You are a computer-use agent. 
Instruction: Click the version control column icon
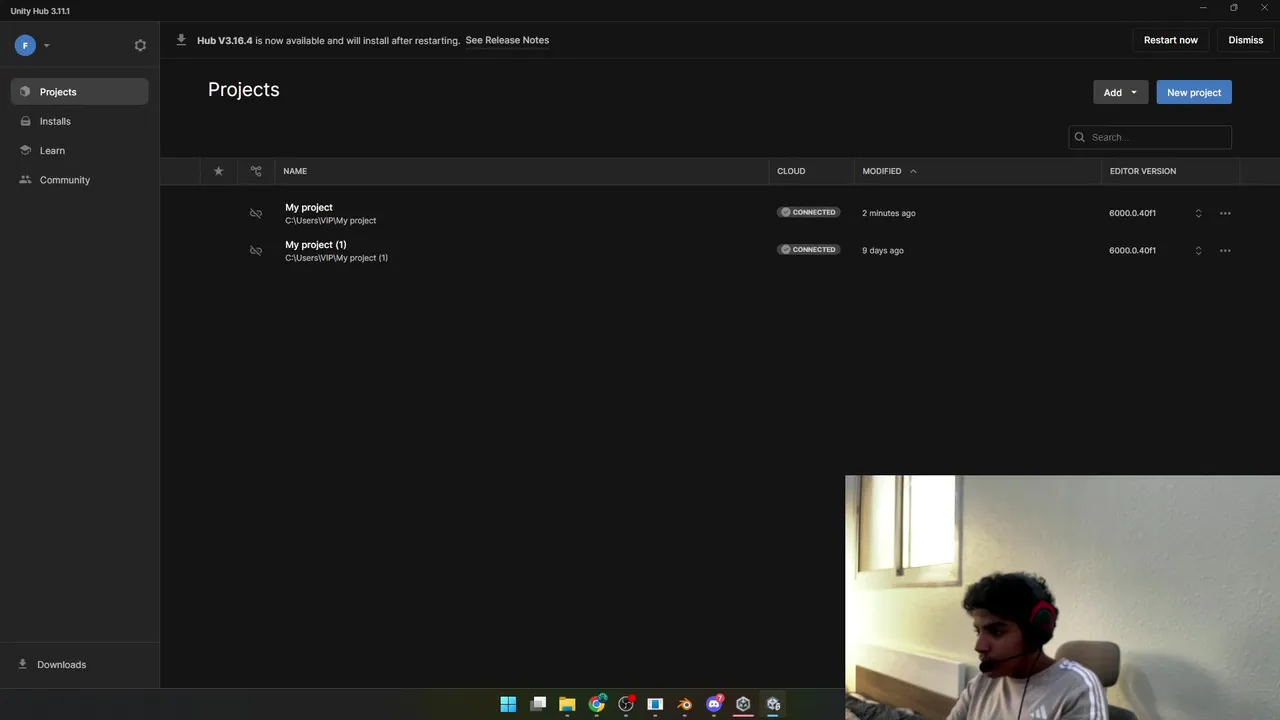[x=256, y=171]
